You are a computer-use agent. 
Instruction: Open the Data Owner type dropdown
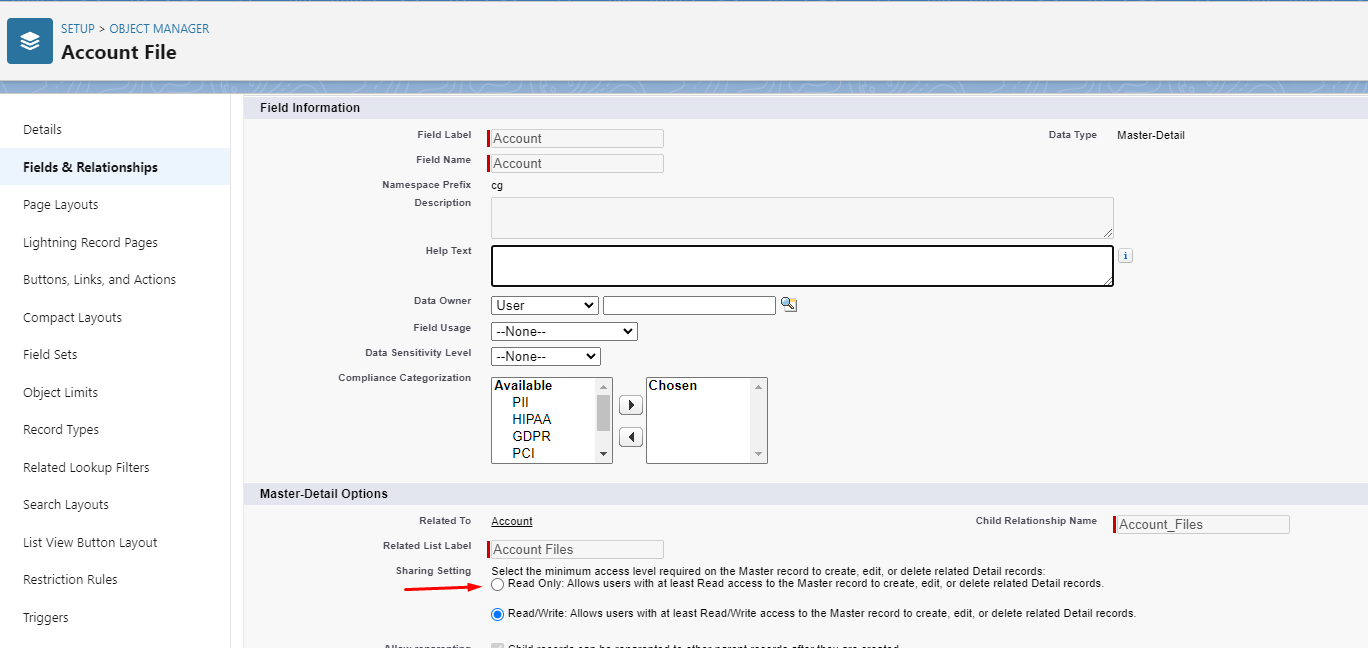[x=544, y=306]
